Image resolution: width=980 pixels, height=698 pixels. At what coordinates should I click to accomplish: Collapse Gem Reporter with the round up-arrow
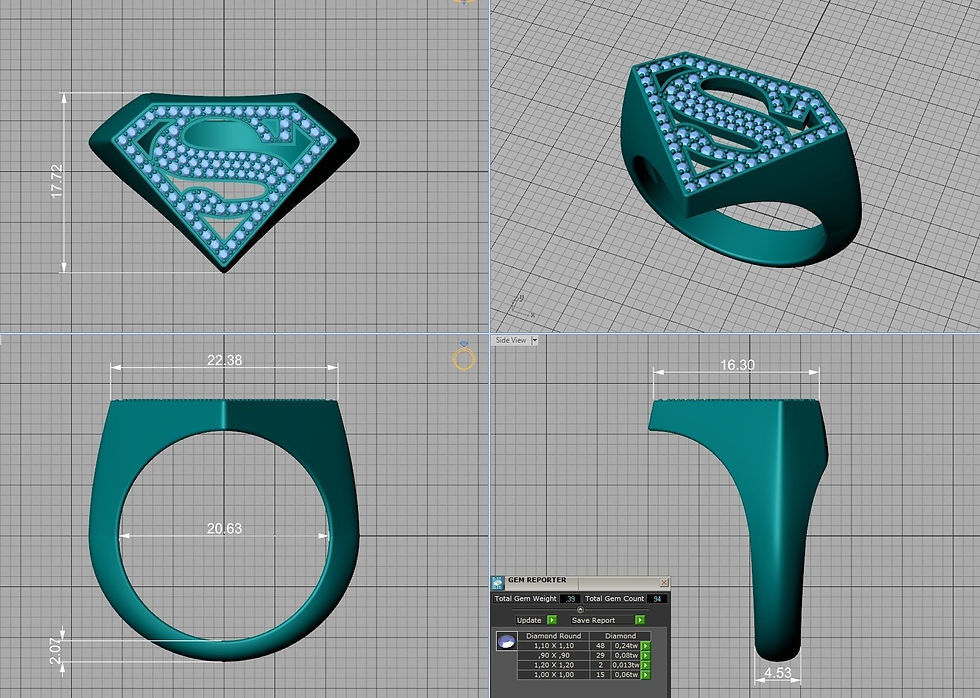coord(580,609)
